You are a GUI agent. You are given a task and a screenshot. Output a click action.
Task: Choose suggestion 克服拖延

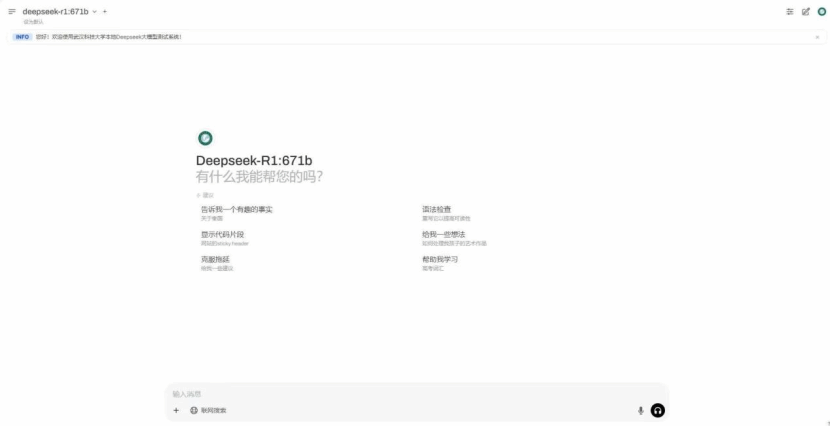pos(217,263)
